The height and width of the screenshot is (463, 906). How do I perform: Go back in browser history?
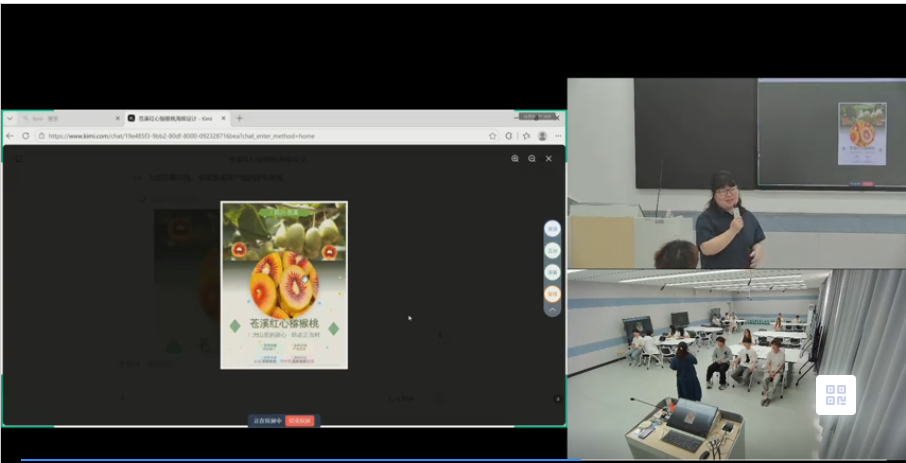(x=9, y=136)
